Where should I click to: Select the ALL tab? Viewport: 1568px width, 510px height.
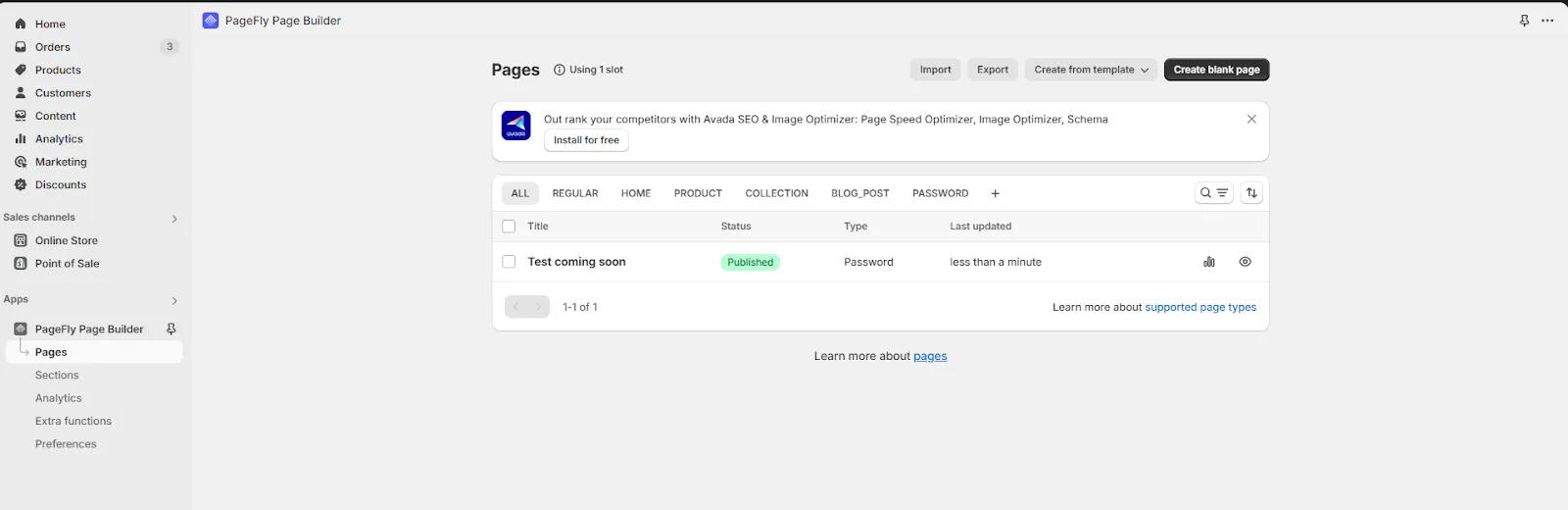click(x=520, y=193)
